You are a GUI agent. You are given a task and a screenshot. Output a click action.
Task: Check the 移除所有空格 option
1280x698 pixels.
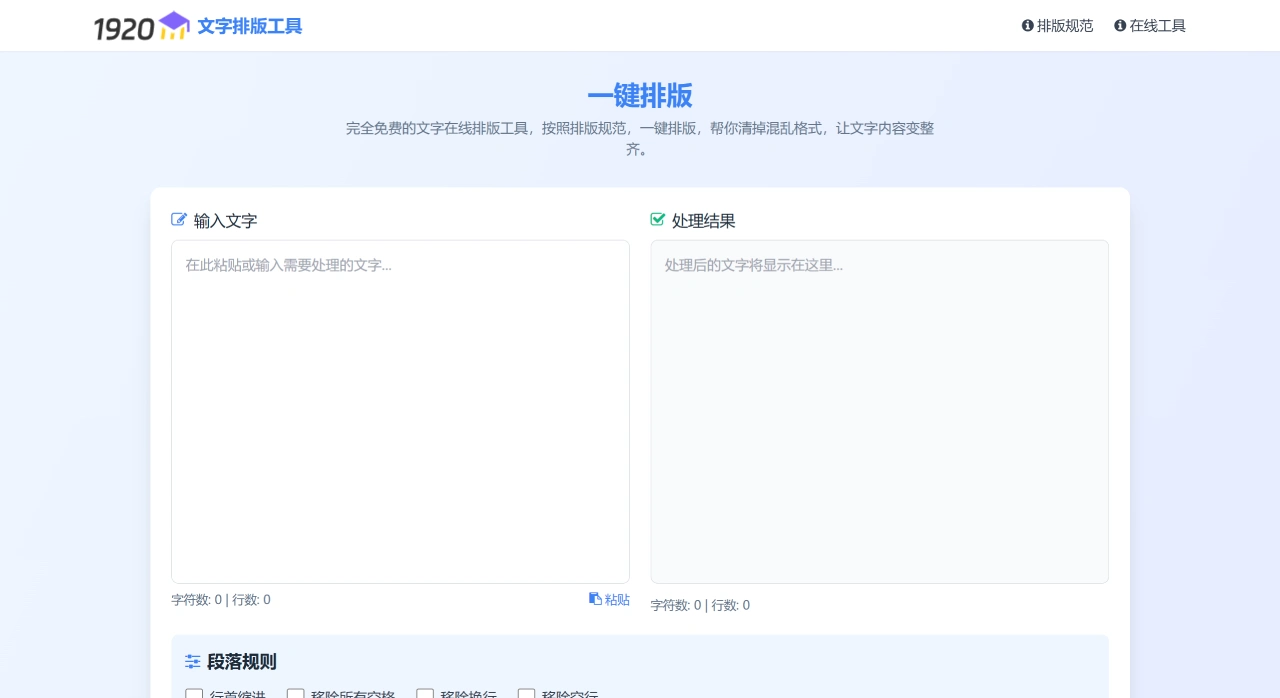tap(295, 695)
